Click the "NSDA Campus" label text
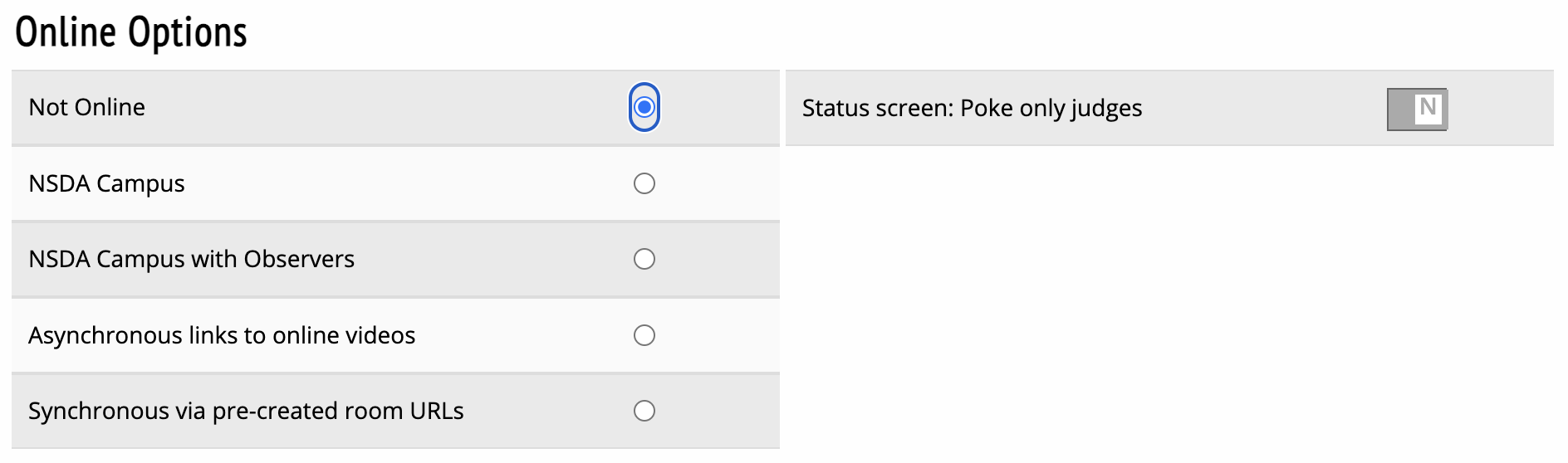Screen dimensions: 1568x463 (x=106, y=183)
